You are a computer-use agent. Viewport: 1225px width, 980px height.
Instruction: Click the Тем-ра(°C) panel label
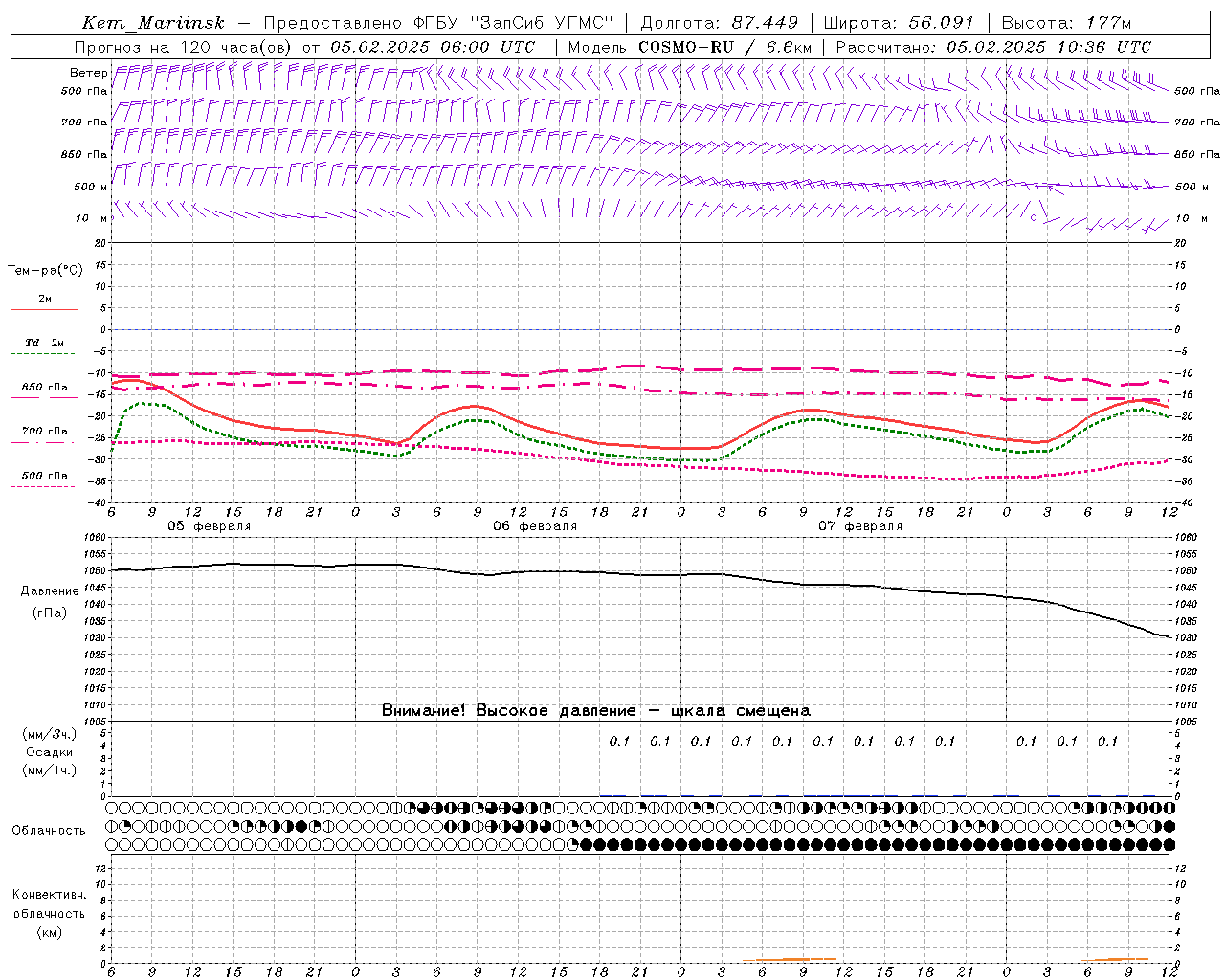(x=45, y=271)
